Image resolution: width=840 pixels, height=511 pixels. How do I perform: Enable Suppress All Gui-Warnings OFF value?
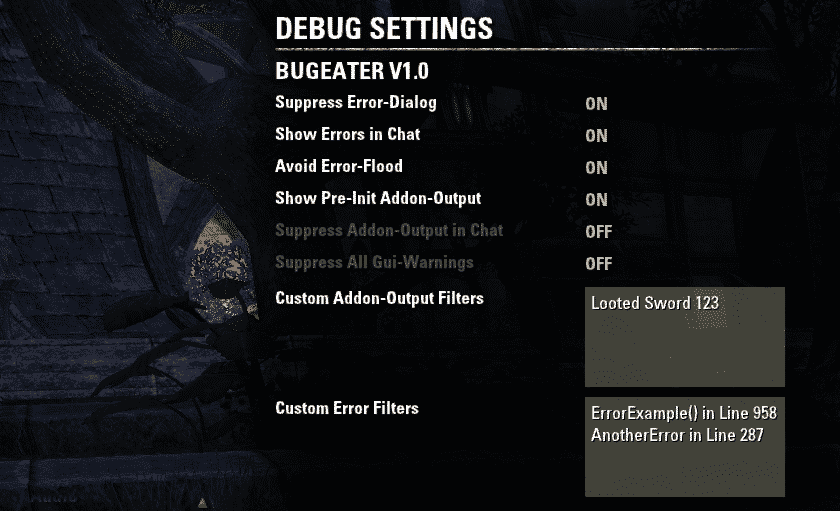pos(598,264)
